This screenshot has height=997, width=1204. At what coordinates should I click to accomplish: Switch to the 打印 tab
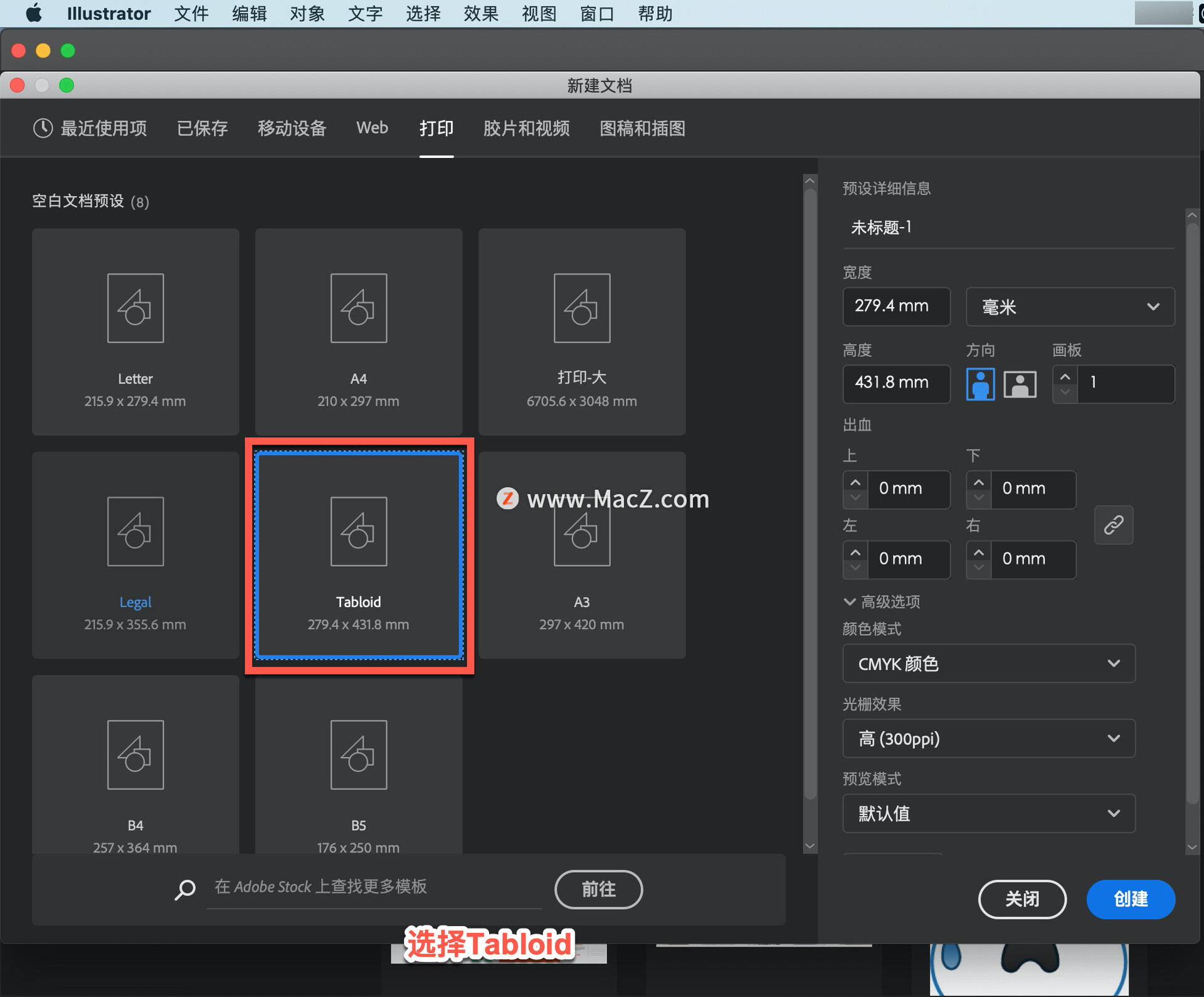pyautogui.click(x=436, y=129)
